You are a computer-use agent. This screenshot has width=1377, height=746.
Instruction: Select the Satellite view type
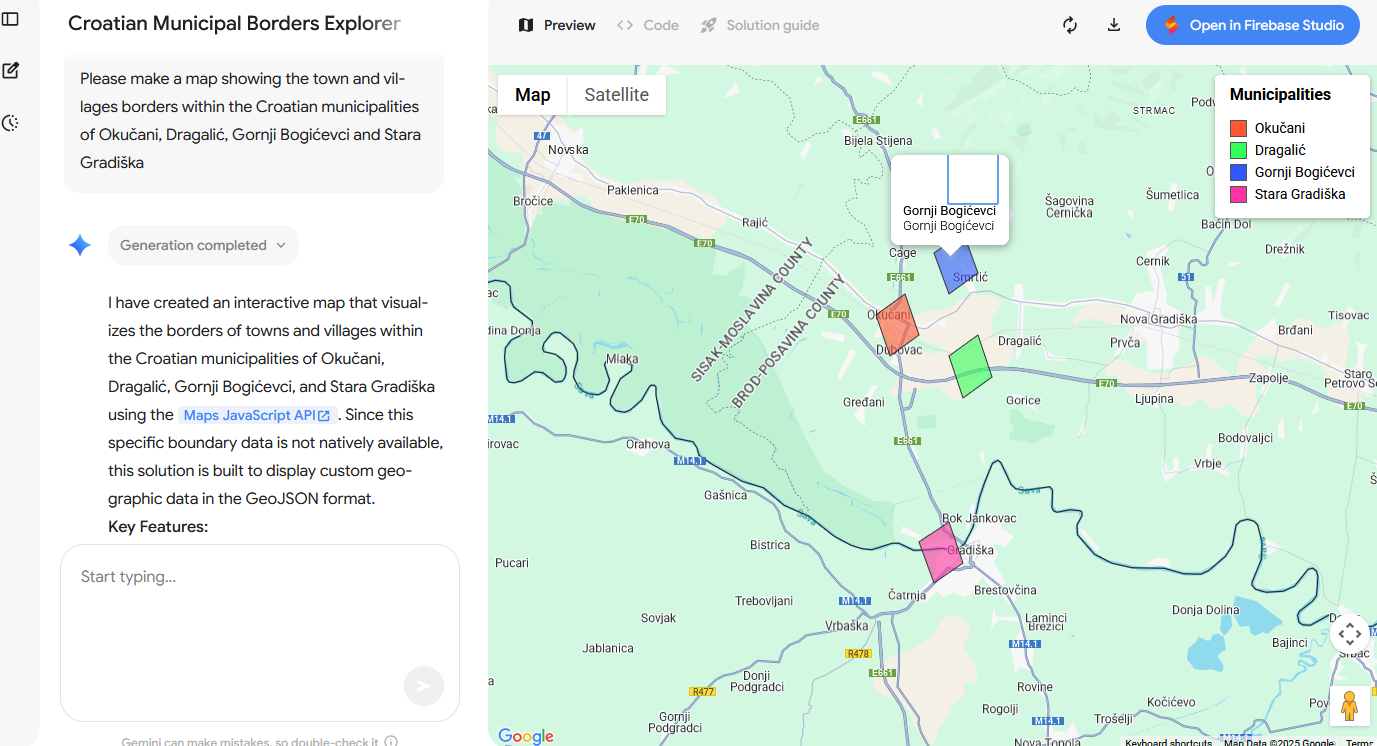(x=617, y=95)
